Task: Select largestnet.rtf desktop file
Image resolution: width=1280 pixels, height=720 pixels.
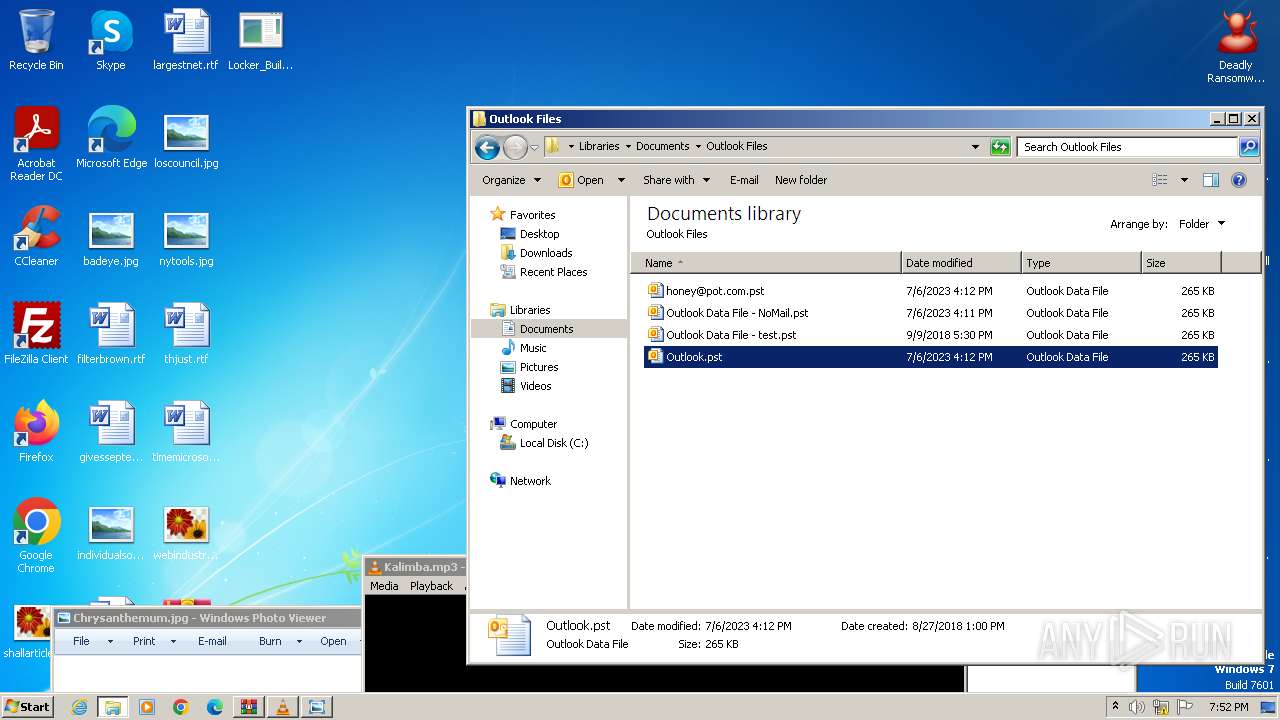Action: coord(186,41)
